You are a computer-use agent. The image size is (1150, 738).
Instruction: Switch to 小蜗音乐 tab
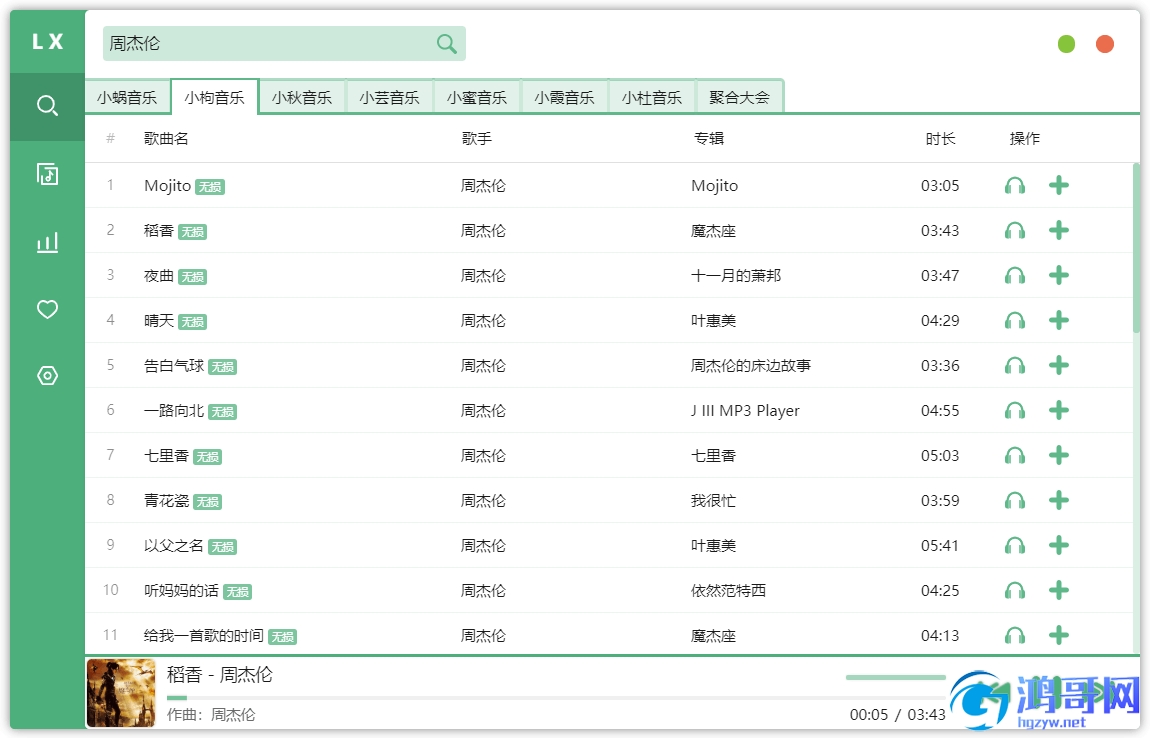pyautogui.click(x=127, y=98)
